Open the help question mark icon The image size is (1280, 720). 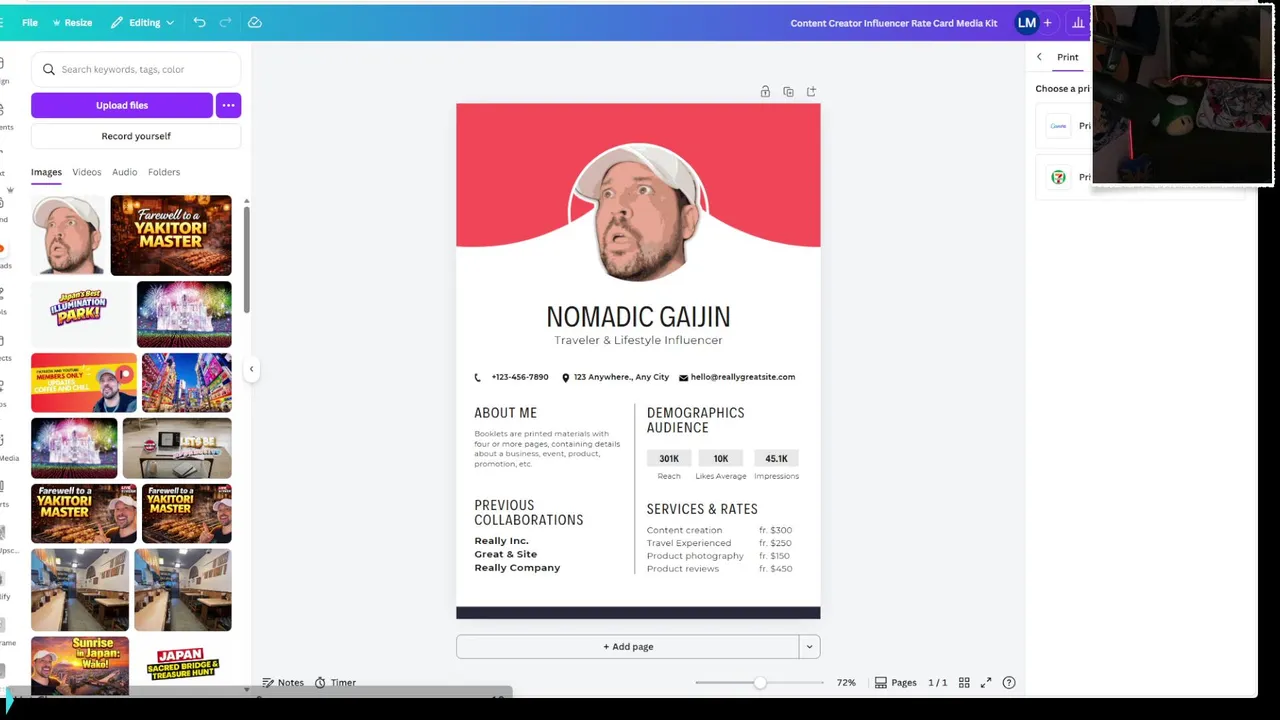(x=1009, y=682)
